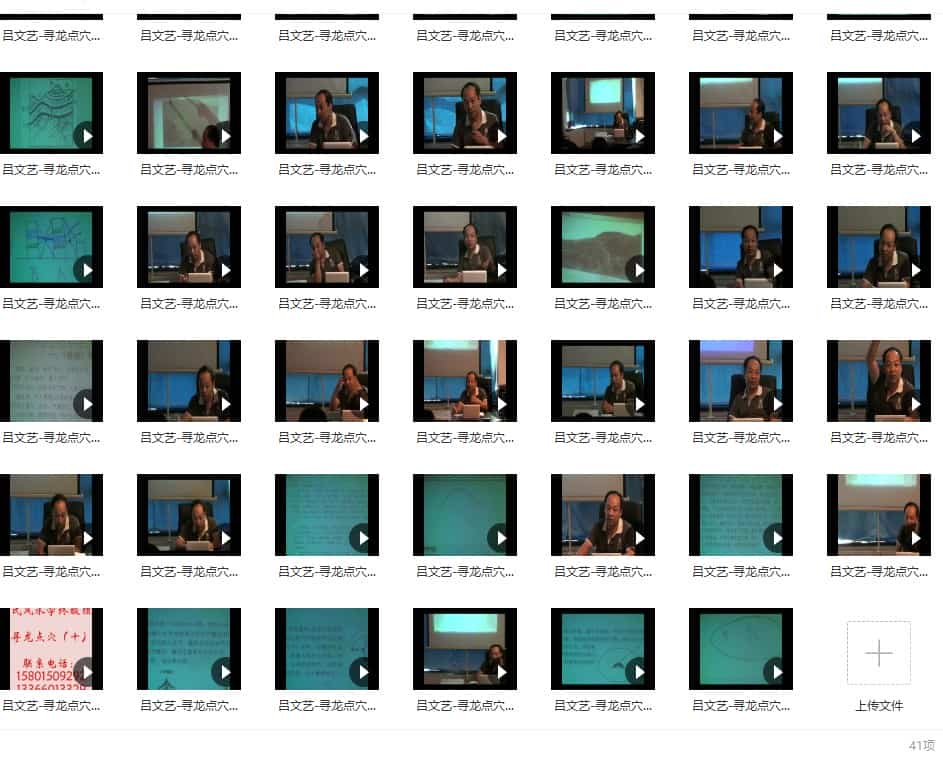Play the video with blue street map diagram
The width and height of the screenshot is (943, 758).
click(51, 247)
